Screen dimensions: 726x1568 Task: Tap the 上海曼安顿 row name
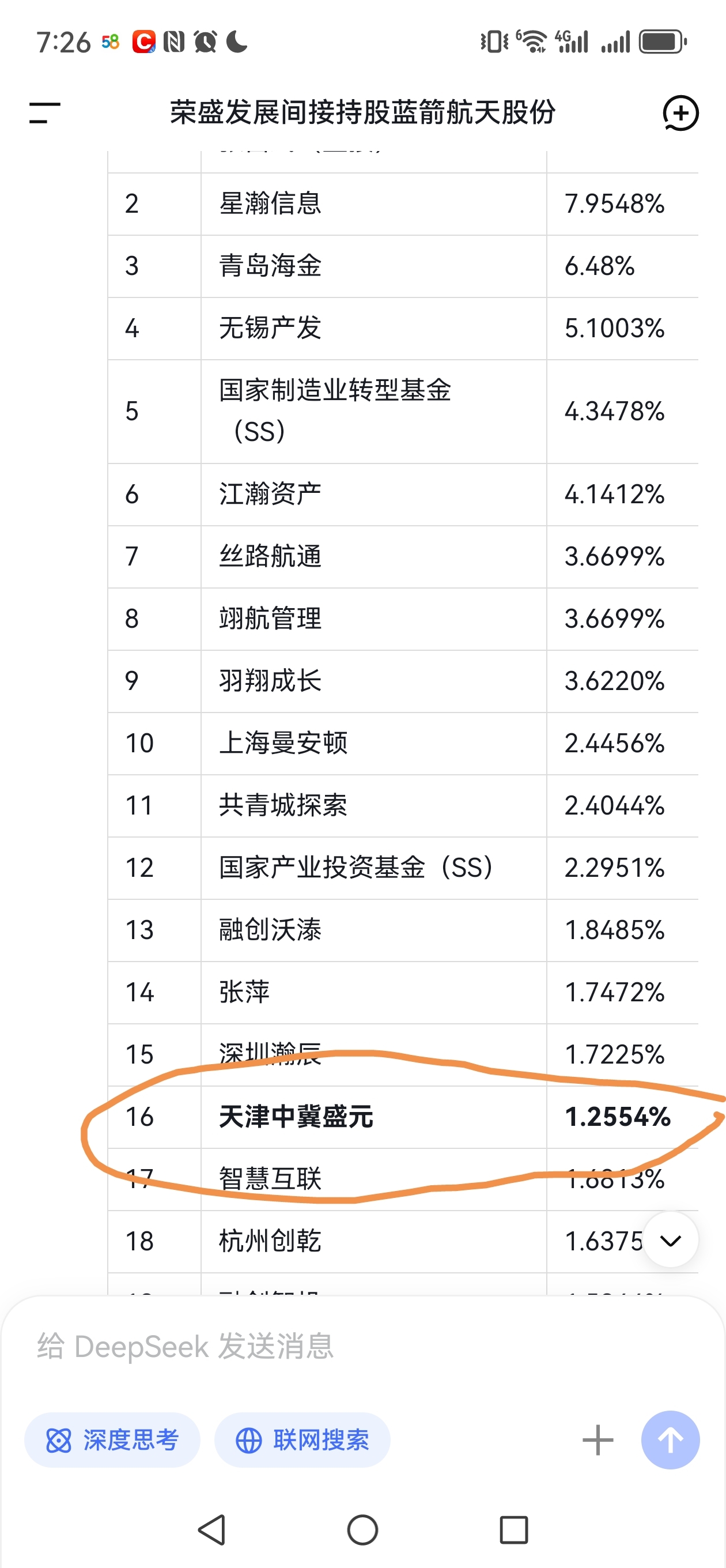coord(283,743)
